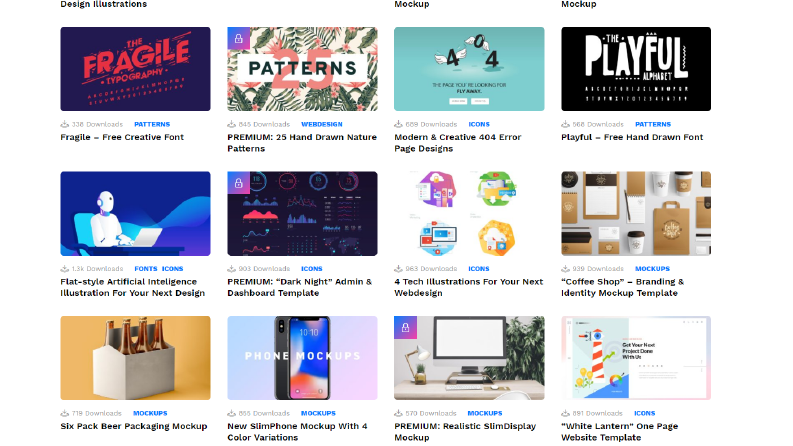
Task: Open ICONS tag under White Lantern template
Action: (x=644, y=414)
